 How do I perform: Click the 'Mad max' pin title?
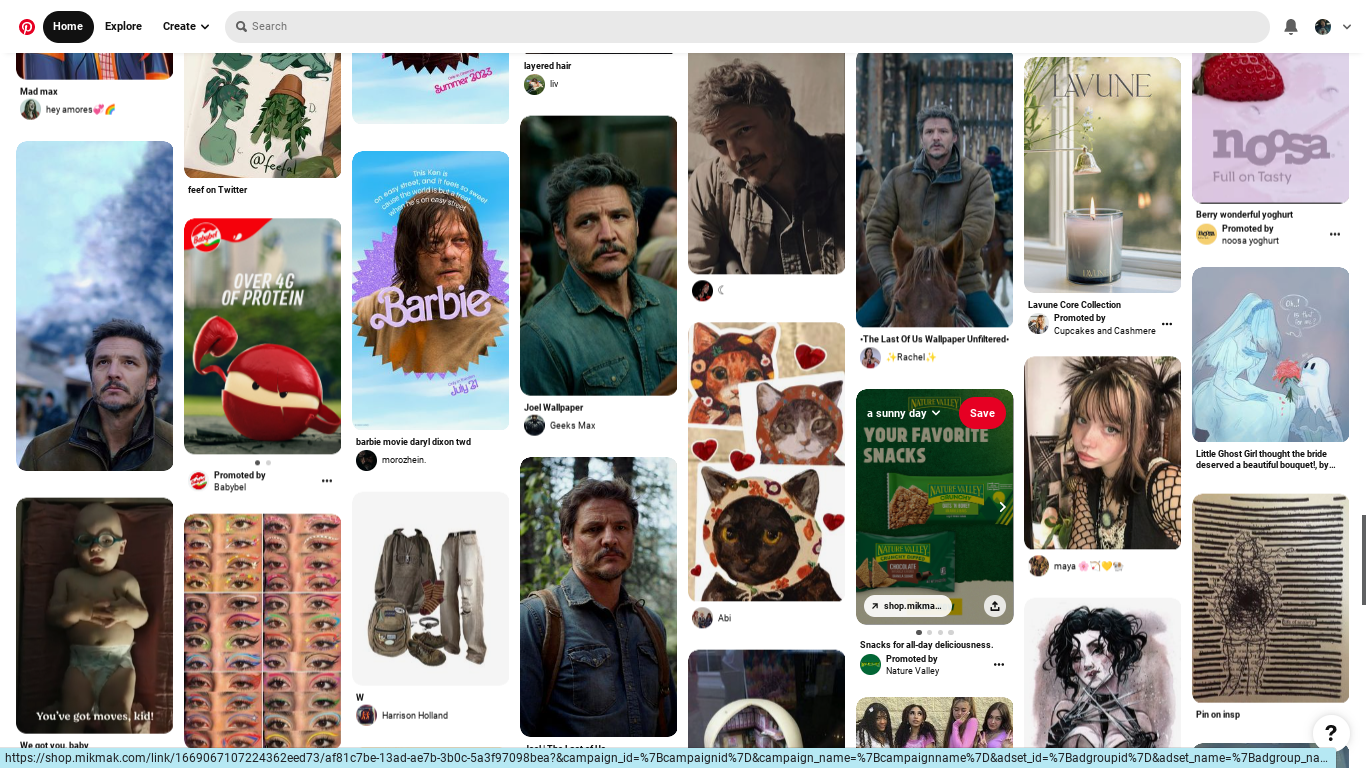pos(38,92)
